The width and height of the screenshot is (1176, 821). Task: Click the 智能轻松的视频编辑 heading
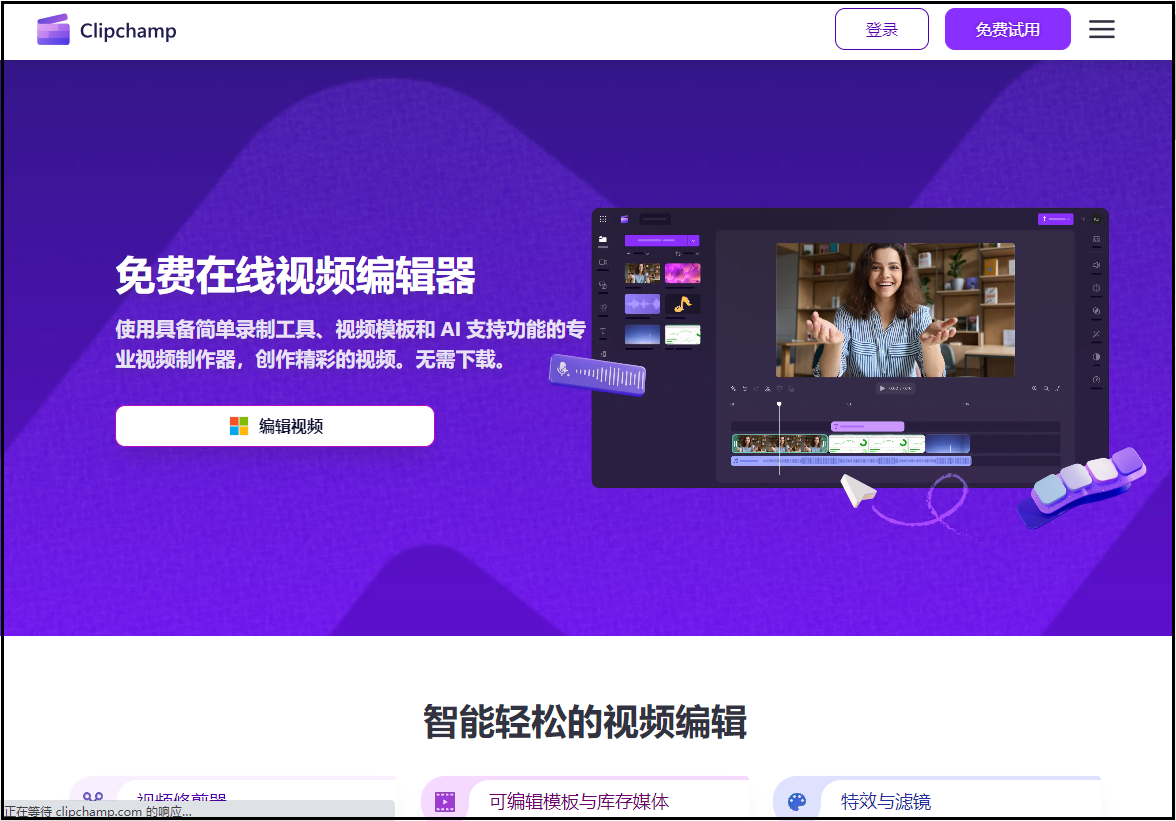point(585,721)
